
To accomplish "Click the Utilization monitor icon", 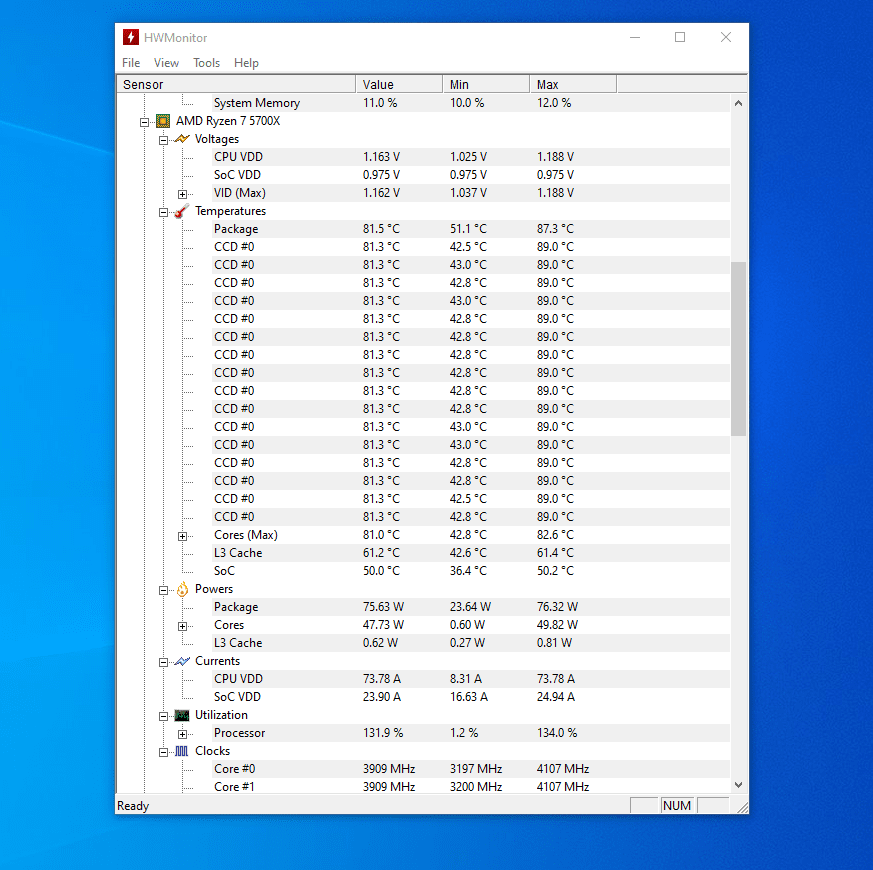I will (182, 715).
